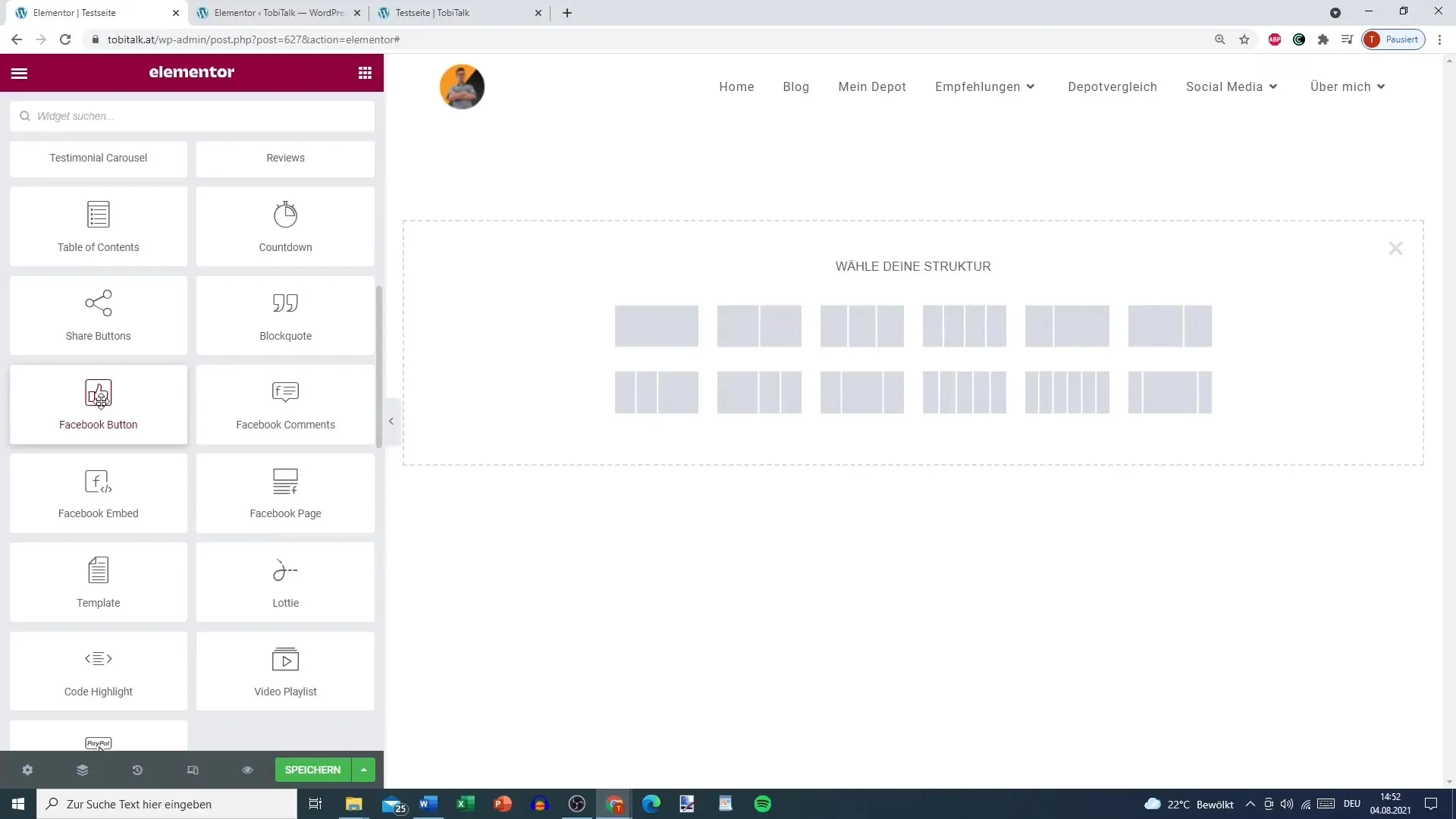Viewport: 1456px width, 819px height.
Task: Click the SPEICHERN save button
Action: 312,769
